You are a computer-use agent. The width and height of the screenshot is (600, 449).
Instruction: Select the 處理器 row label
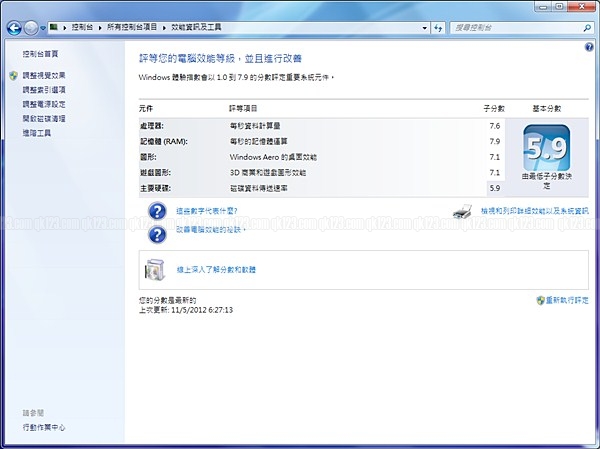pyautogui.click(x=152, y=126)
